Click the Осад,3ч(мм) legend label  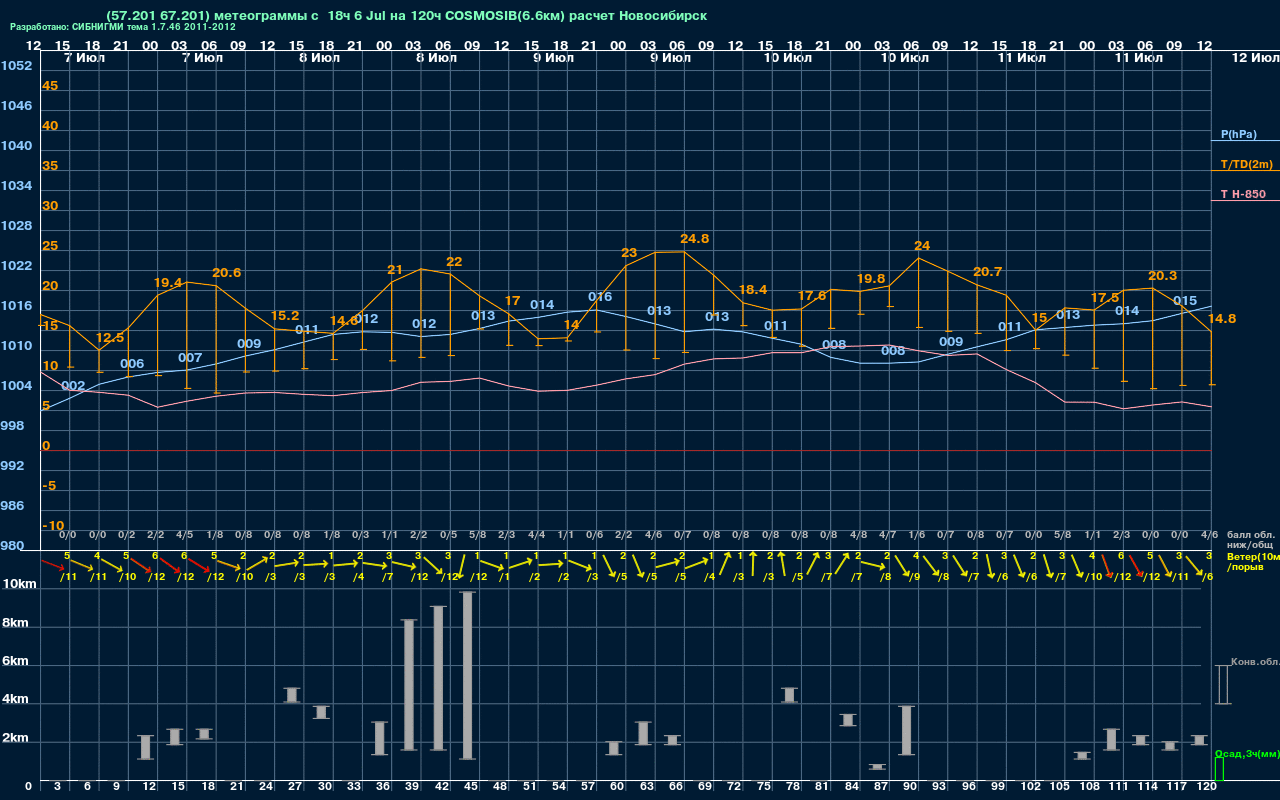1247,753
